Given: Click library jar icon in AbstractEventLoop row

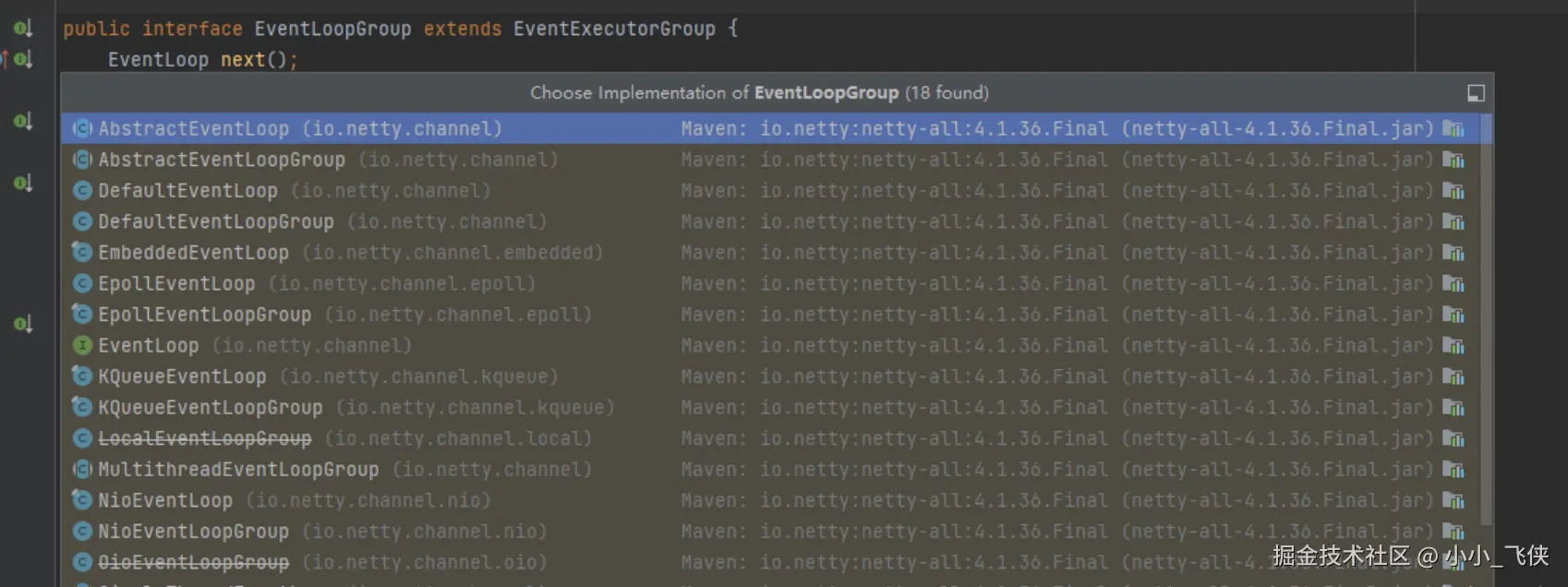Looking at the screenshot, I should (1453, 128).
